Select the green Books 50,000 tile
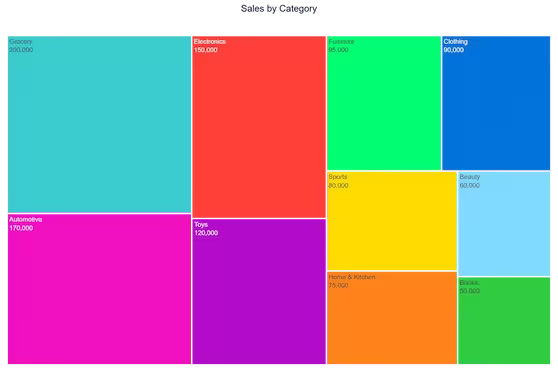Image resolution: width=558 pixels, height=372 pixels. click(x=504, y=321)
